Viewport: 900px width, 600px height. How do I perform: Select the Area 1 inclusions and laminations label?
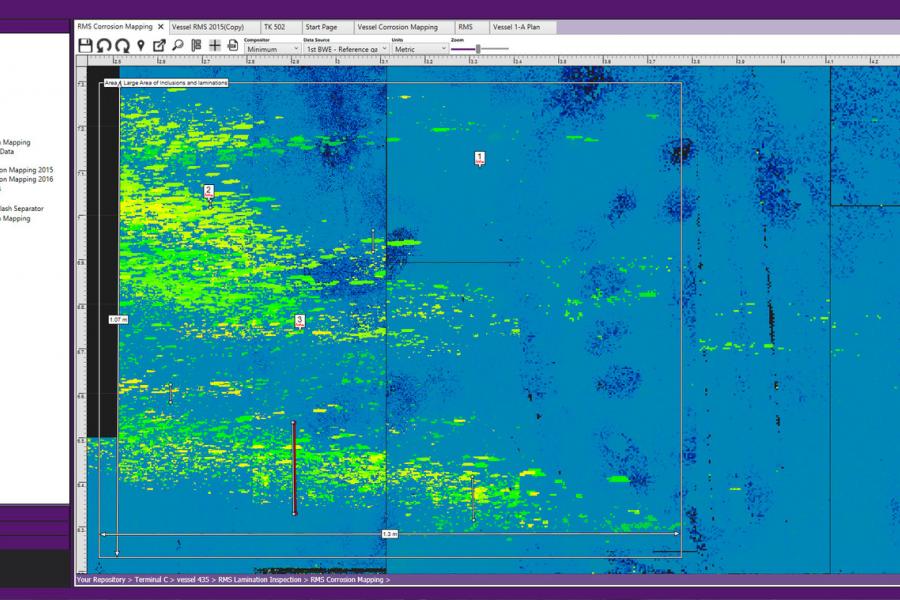pyautogui.click(x=166, y=83)
